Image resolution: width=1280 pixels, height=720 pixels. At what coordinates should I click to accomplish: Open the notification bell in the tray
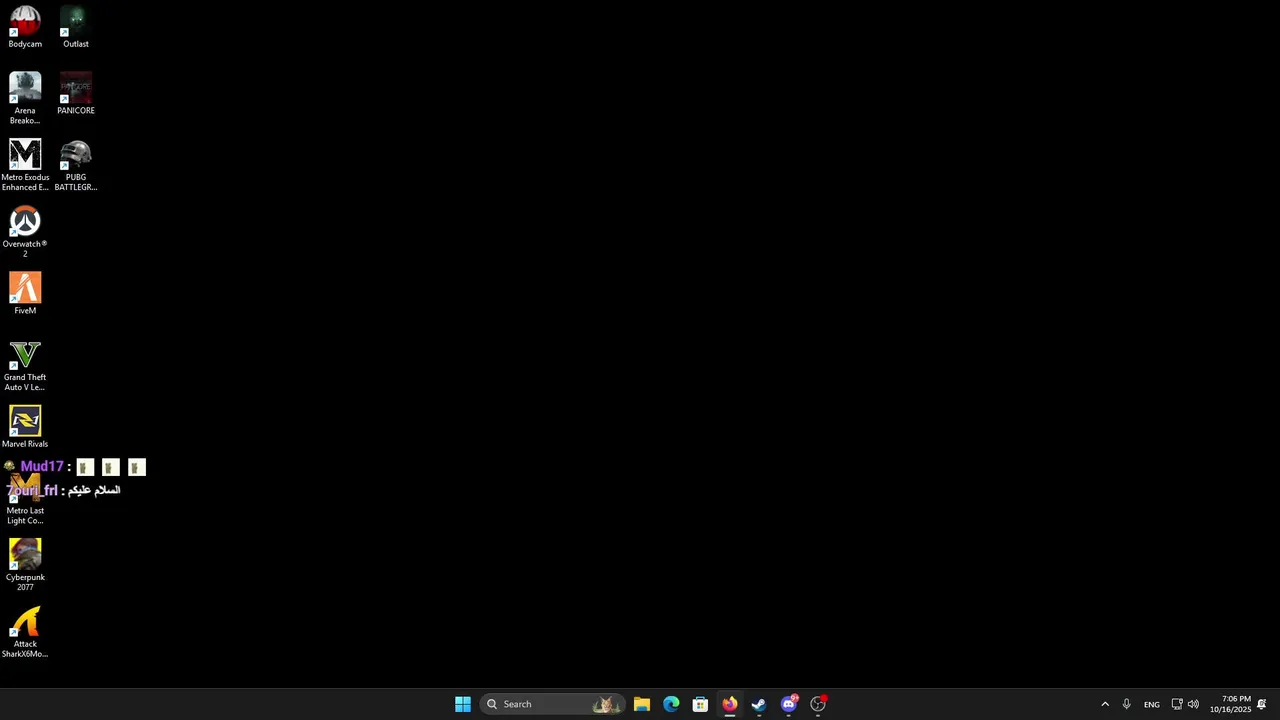click(x=1262, y=704)
